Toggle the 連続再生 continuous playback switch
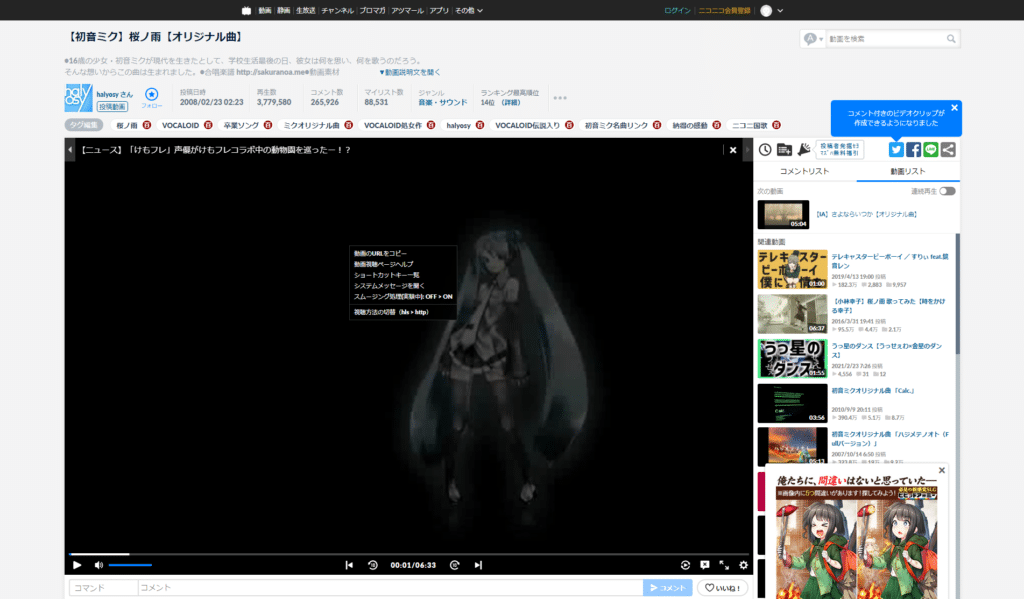The height and width of the screenshot is (599, 1024). [948, 192]
